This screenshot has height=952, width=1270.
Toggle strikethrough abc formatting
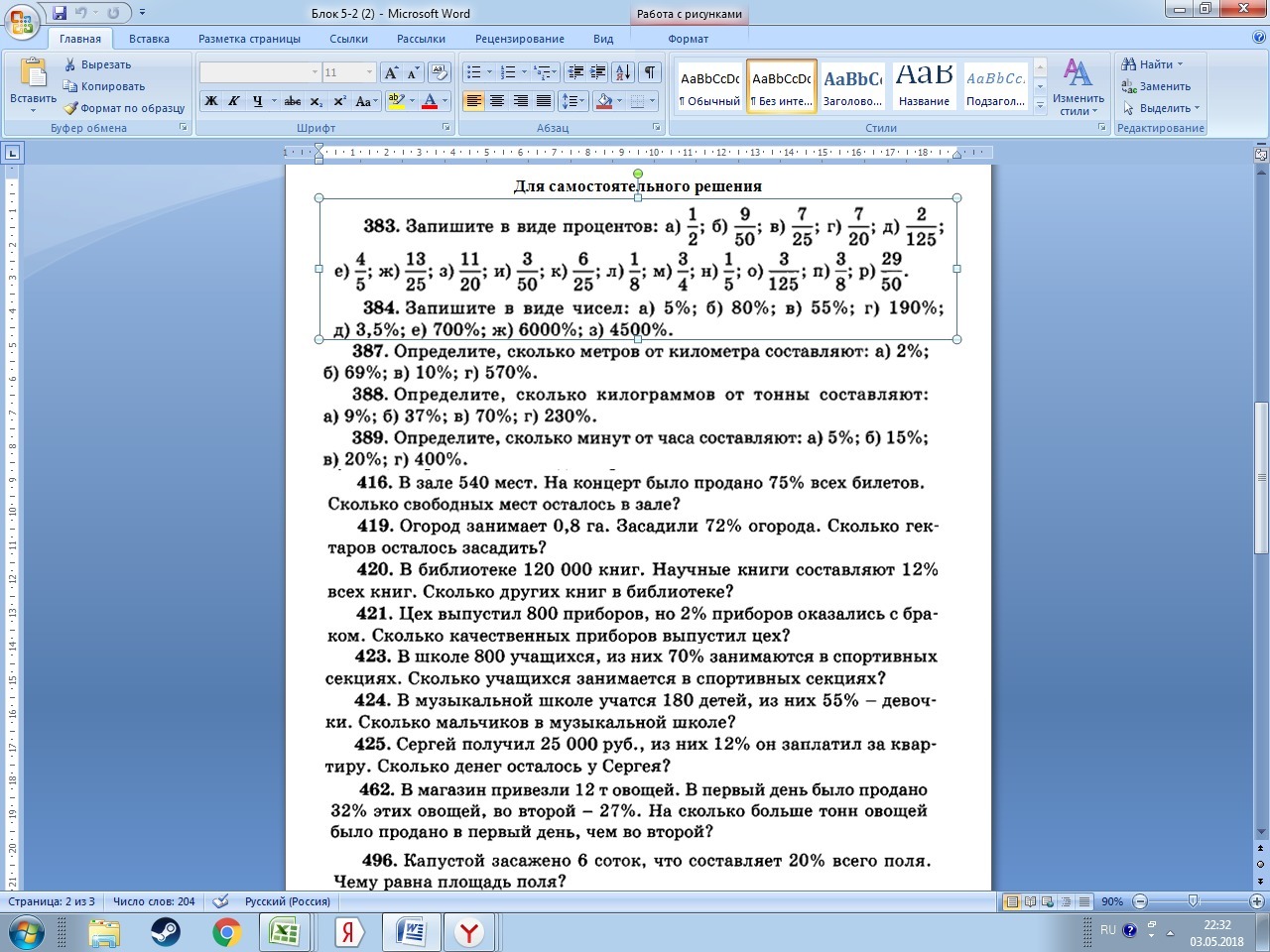tap(293, 101)
